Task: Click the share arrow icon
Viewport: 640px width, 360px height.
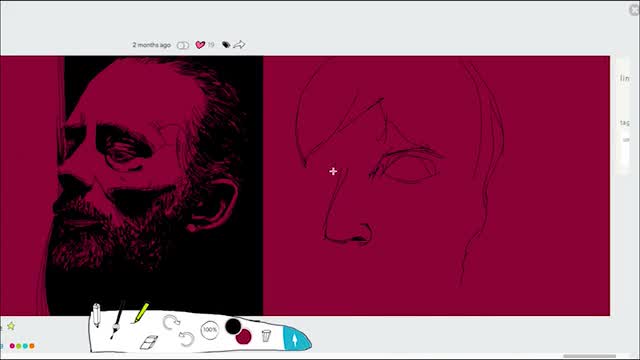Action: [x=240, y=44]
